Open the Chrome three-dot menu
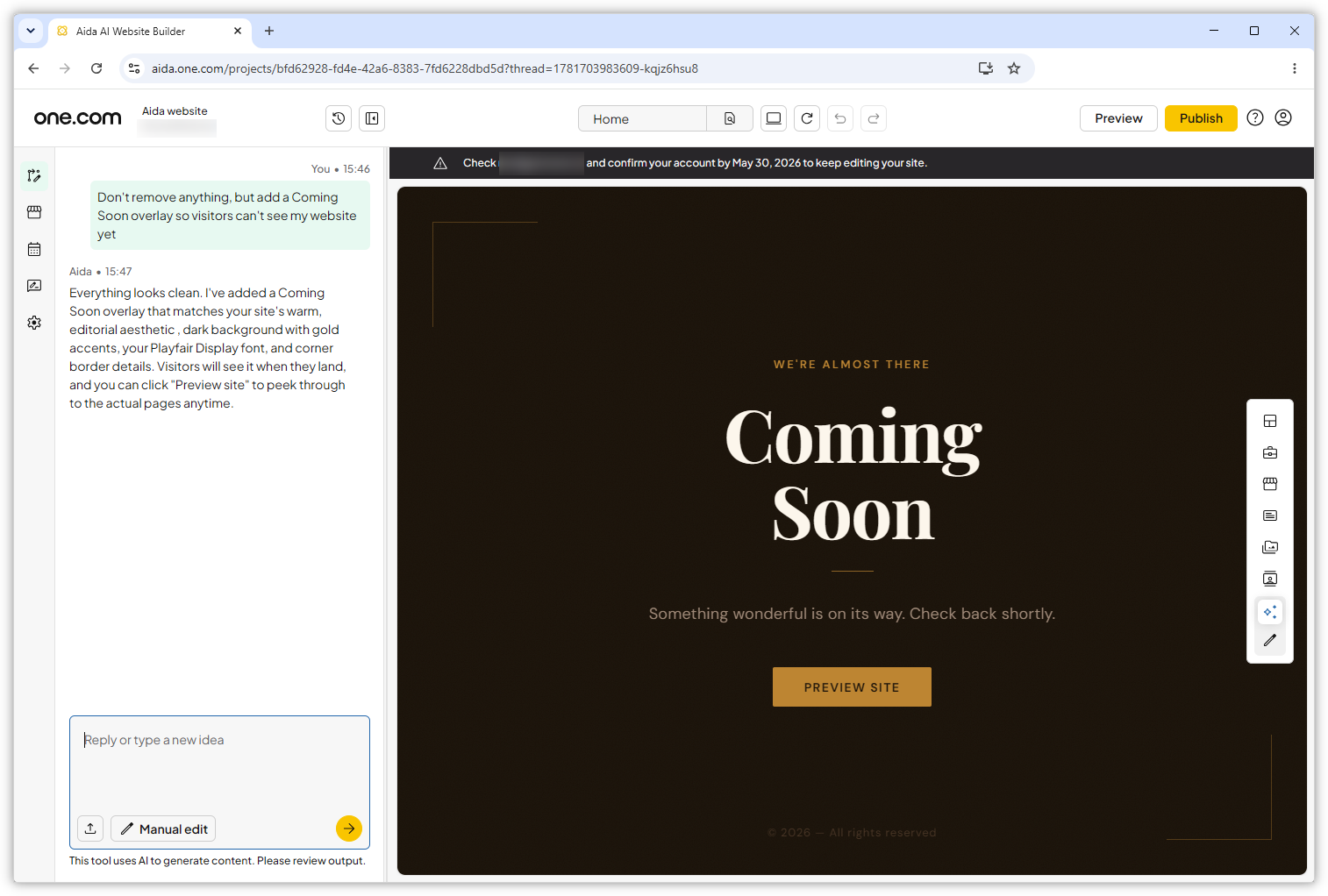Viewport: 1328px width, 896px height. [1295, 68]
